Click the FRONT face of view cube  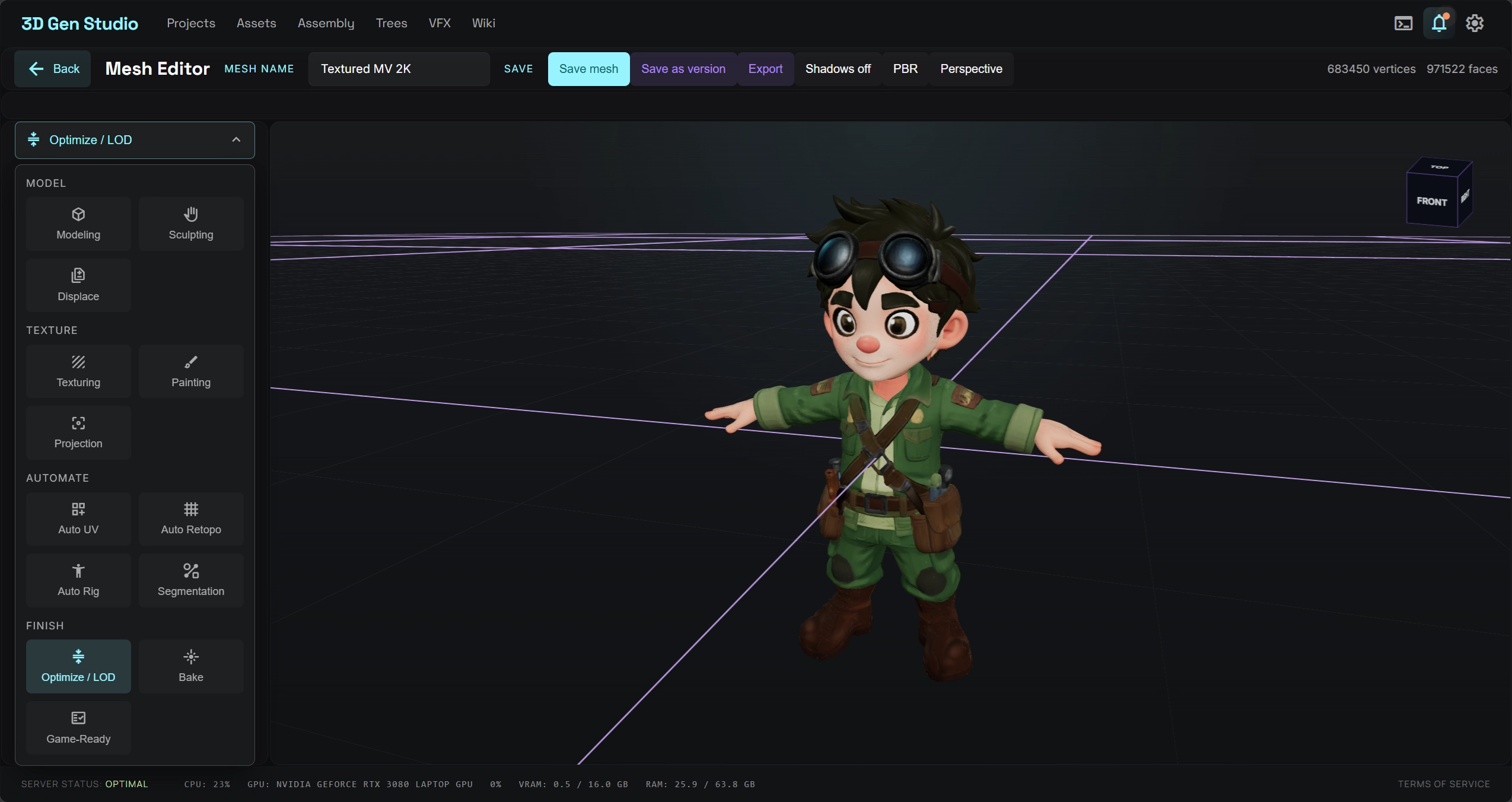tap(1432, 201)
